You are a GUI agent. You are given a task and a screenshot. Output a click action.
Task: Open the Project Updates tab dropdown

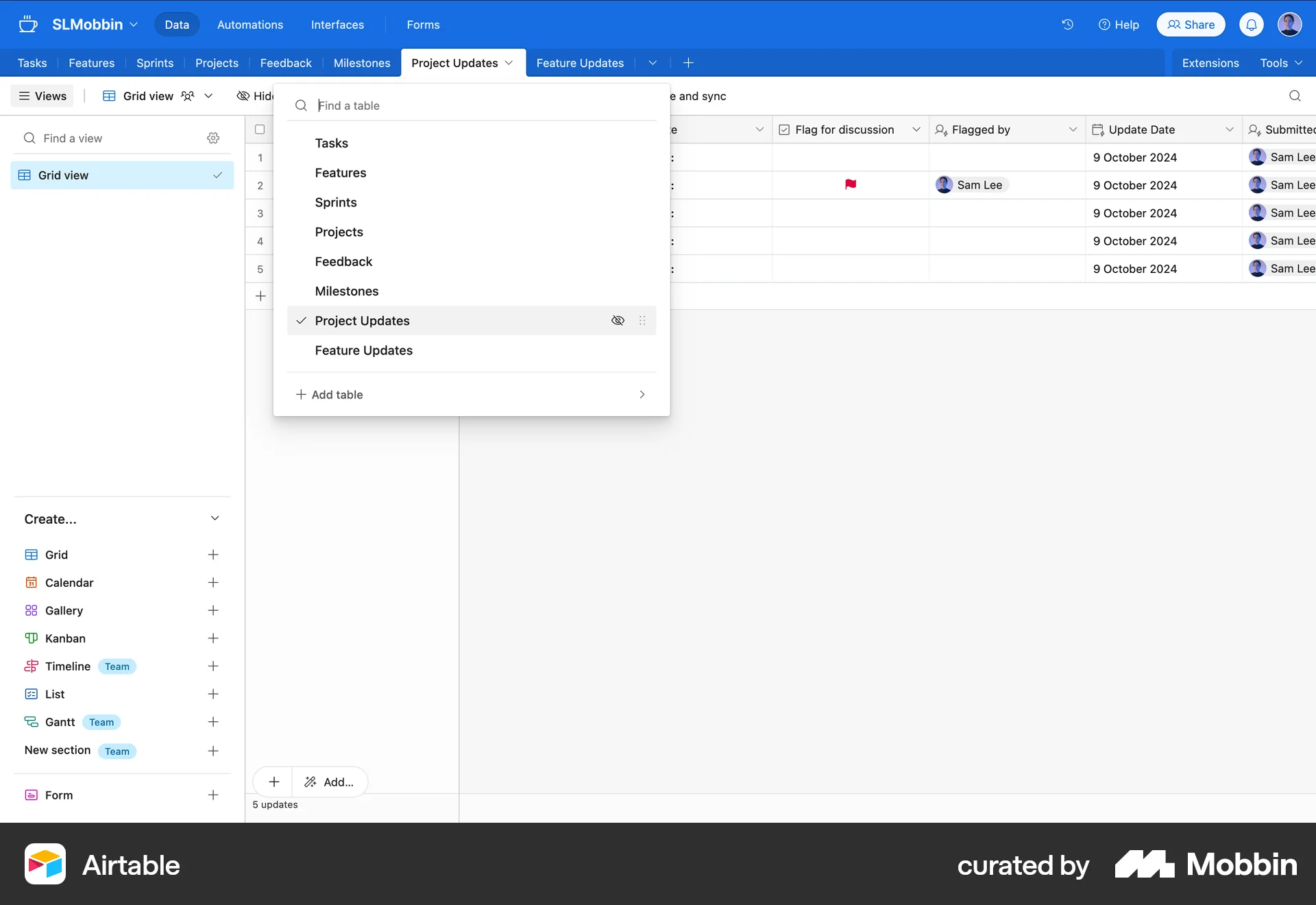[509, 62]
